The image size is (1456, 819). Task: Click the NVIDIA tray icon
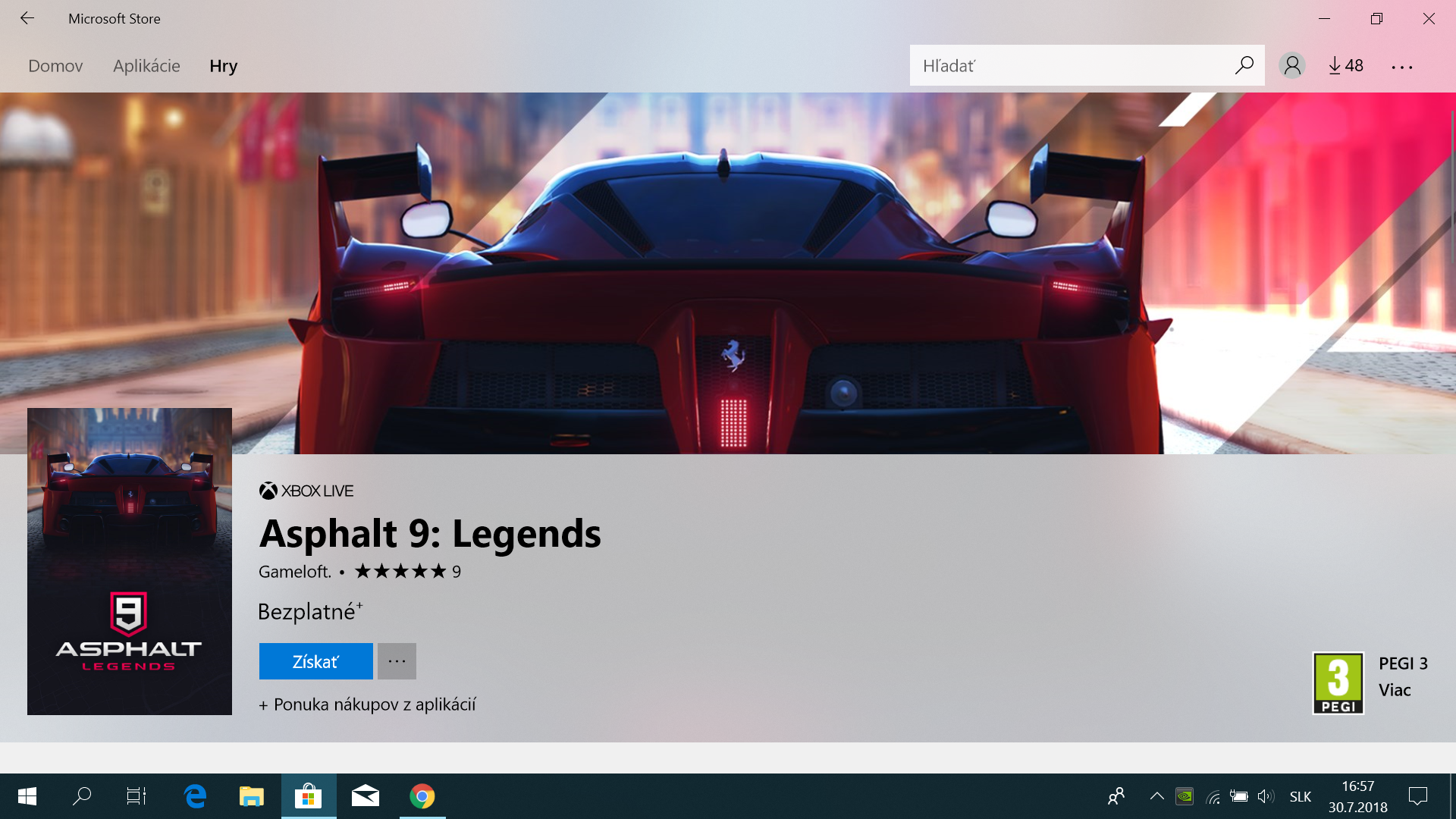point(1185,796)
